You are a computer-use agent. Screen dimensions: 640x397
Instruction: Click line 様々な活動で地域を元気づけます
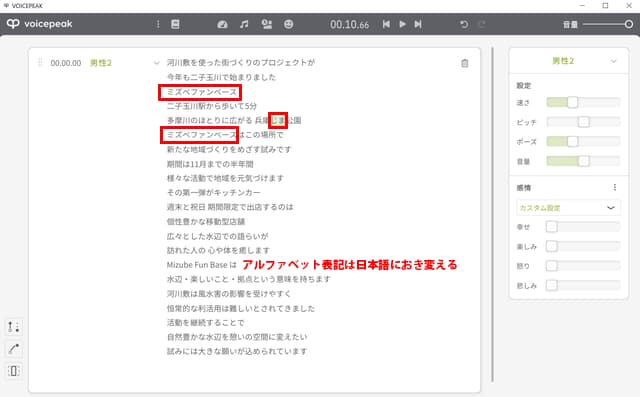click(225, 178)
